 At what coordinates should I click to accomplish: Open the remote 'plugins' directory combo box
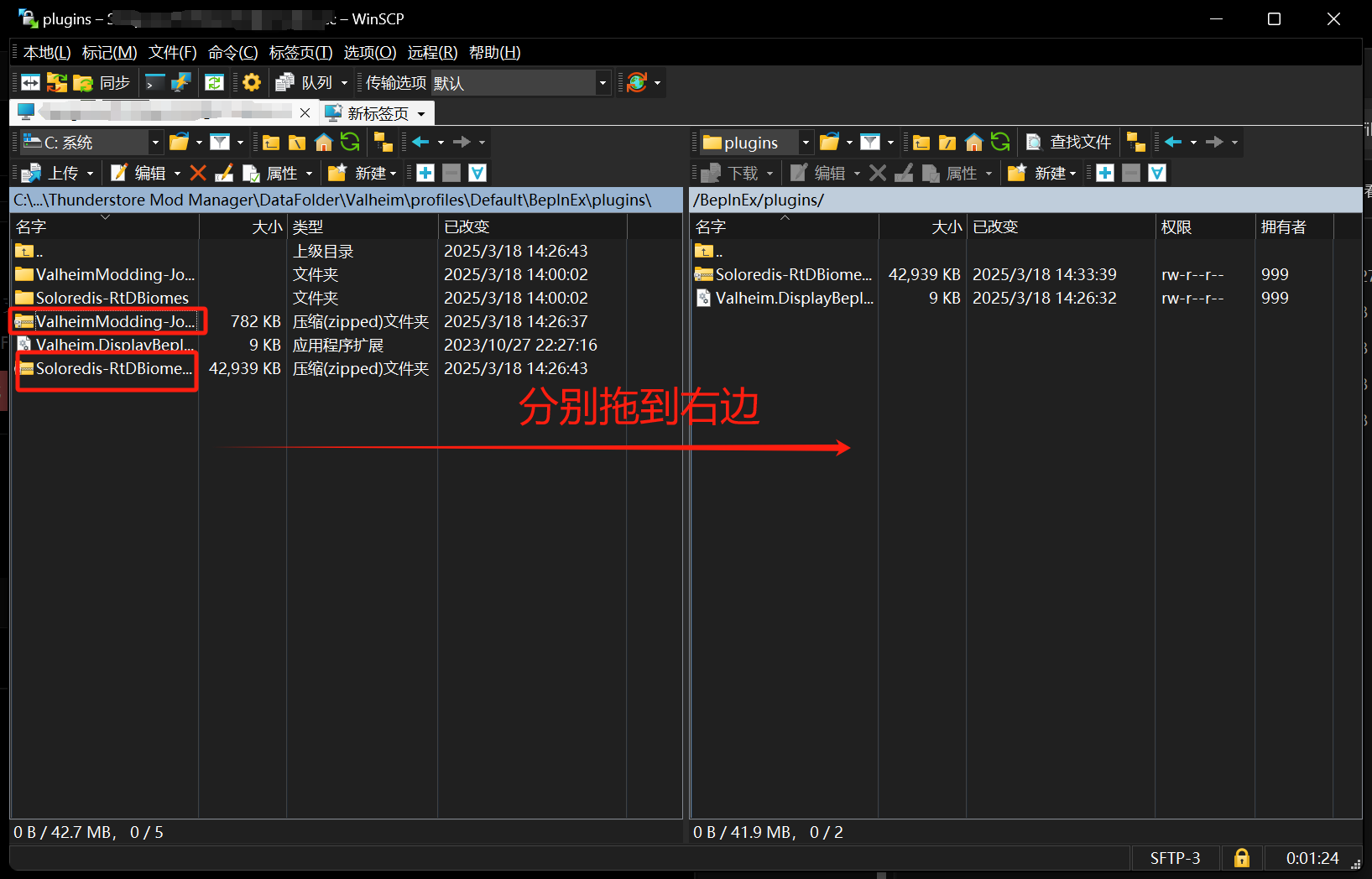coord(757,143)
